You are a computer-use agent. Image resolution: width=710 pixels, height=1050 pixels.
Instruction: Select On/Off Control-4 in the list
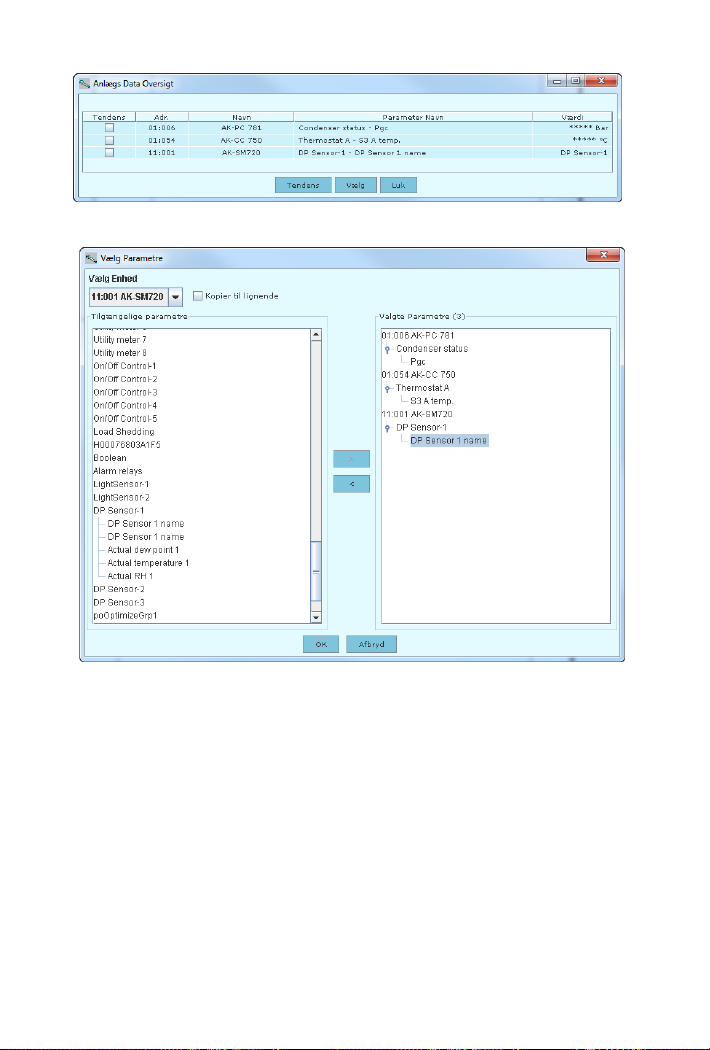tap(125, 405)
